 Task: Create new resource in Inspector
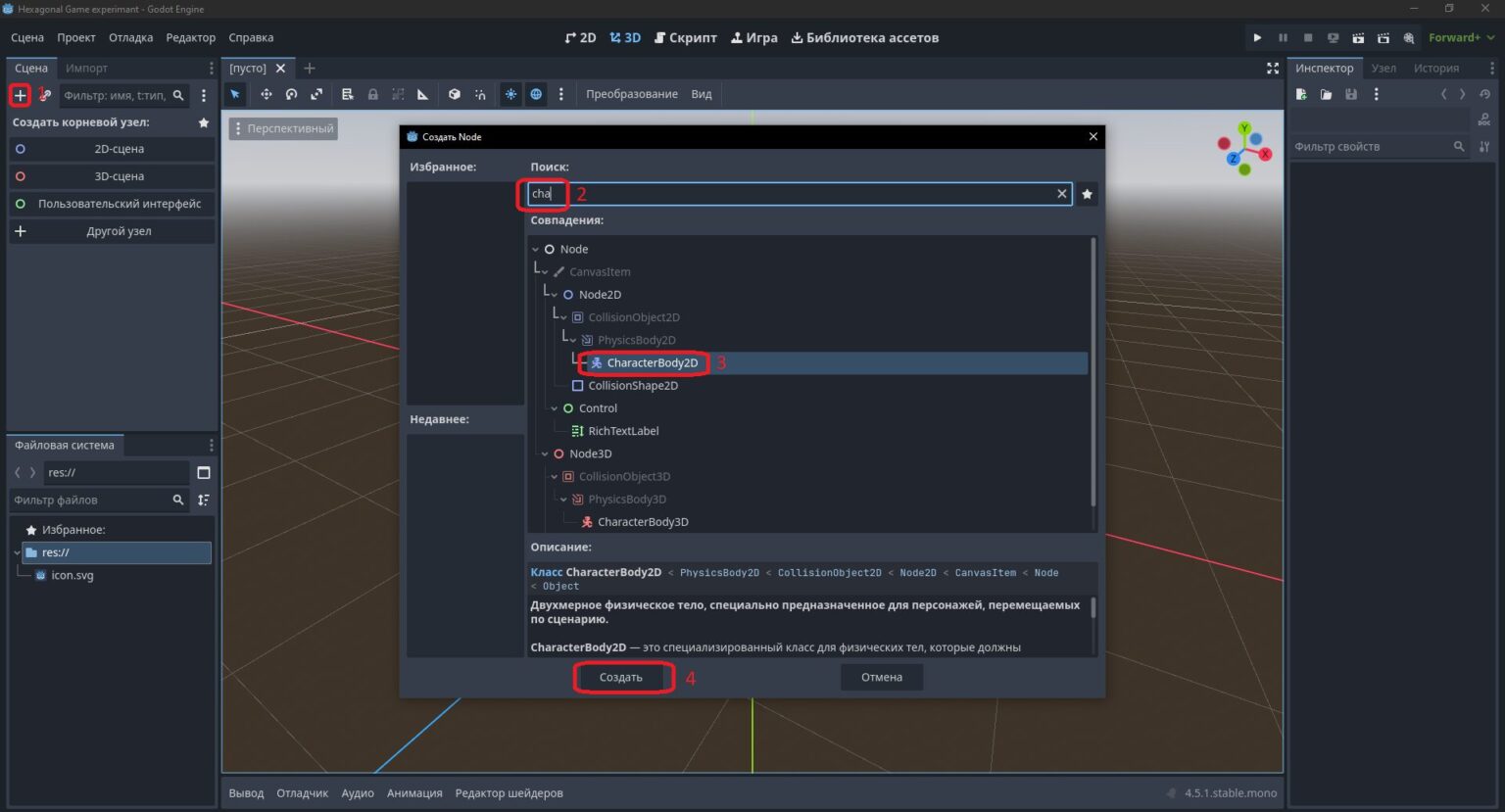point(1301,94)
